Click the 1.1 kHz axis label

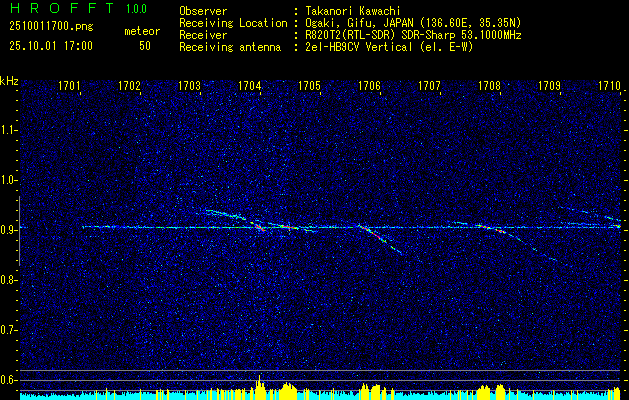(8, 130)
